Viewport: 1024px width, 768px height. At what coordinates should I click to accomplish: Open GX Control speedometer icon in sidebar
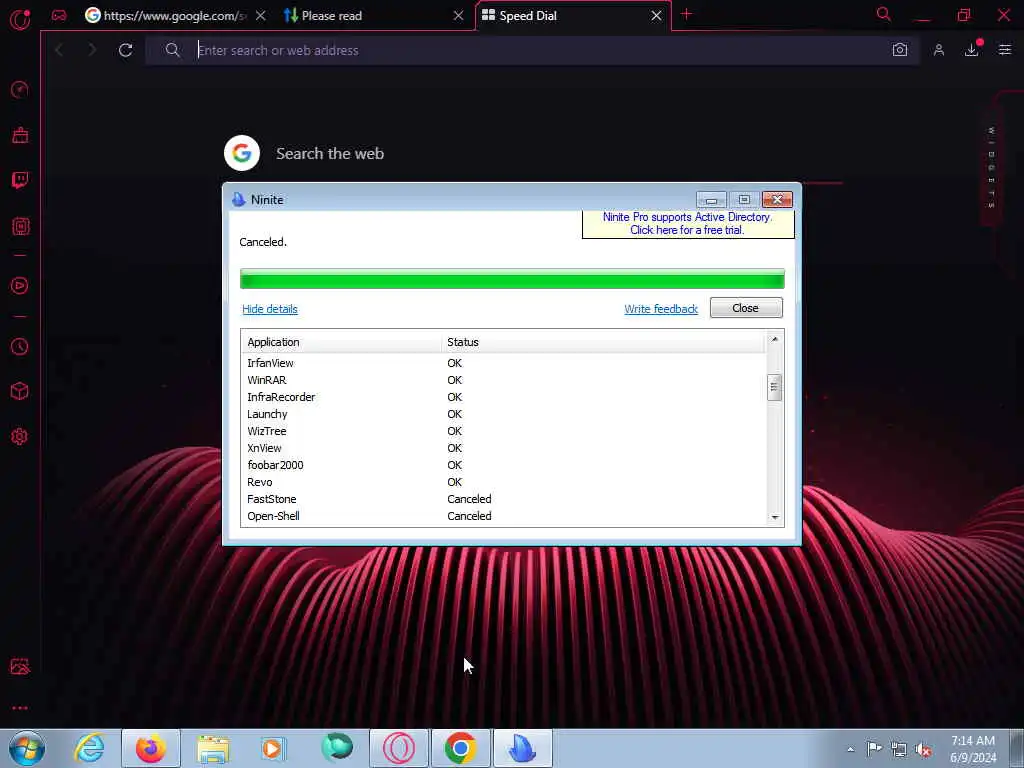[x=20, y=89]
